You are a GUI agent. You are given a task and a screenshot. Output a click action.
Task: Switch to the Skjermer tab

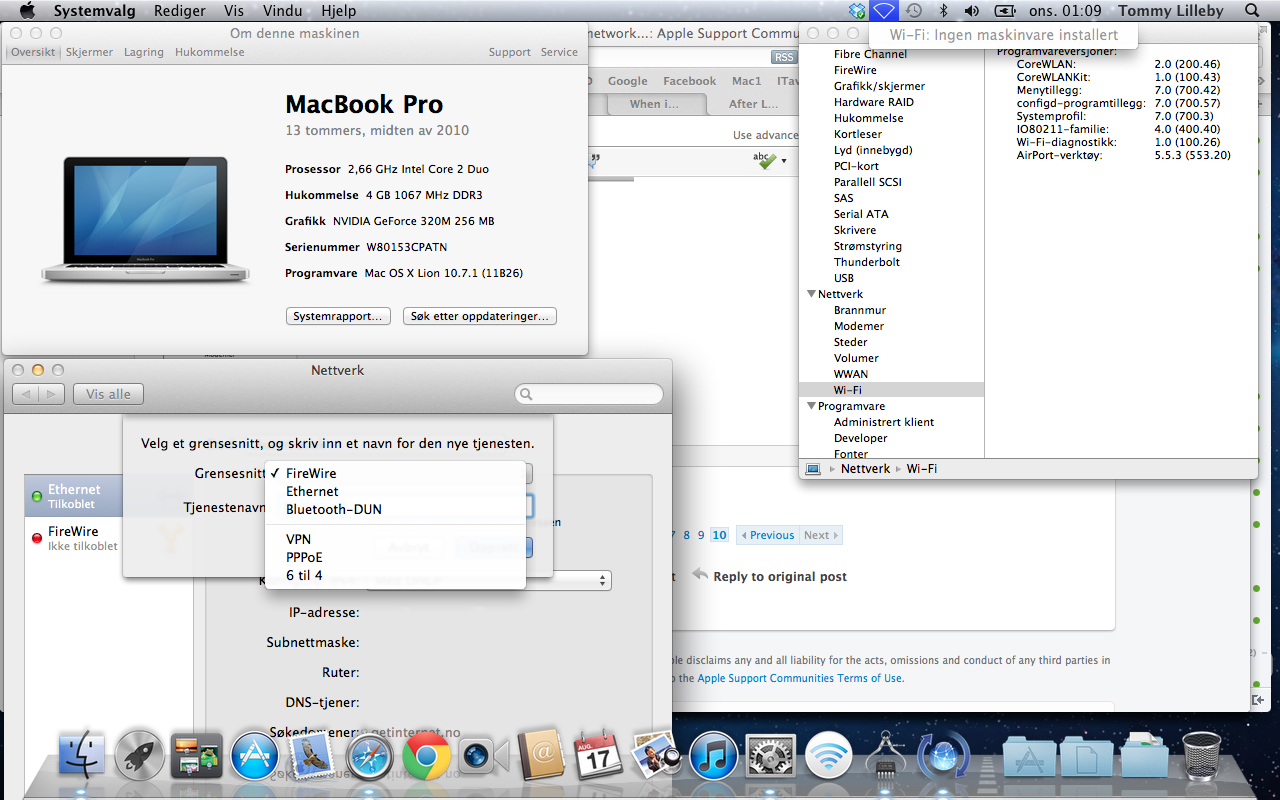pyautogui.click(x=87, y=52)
